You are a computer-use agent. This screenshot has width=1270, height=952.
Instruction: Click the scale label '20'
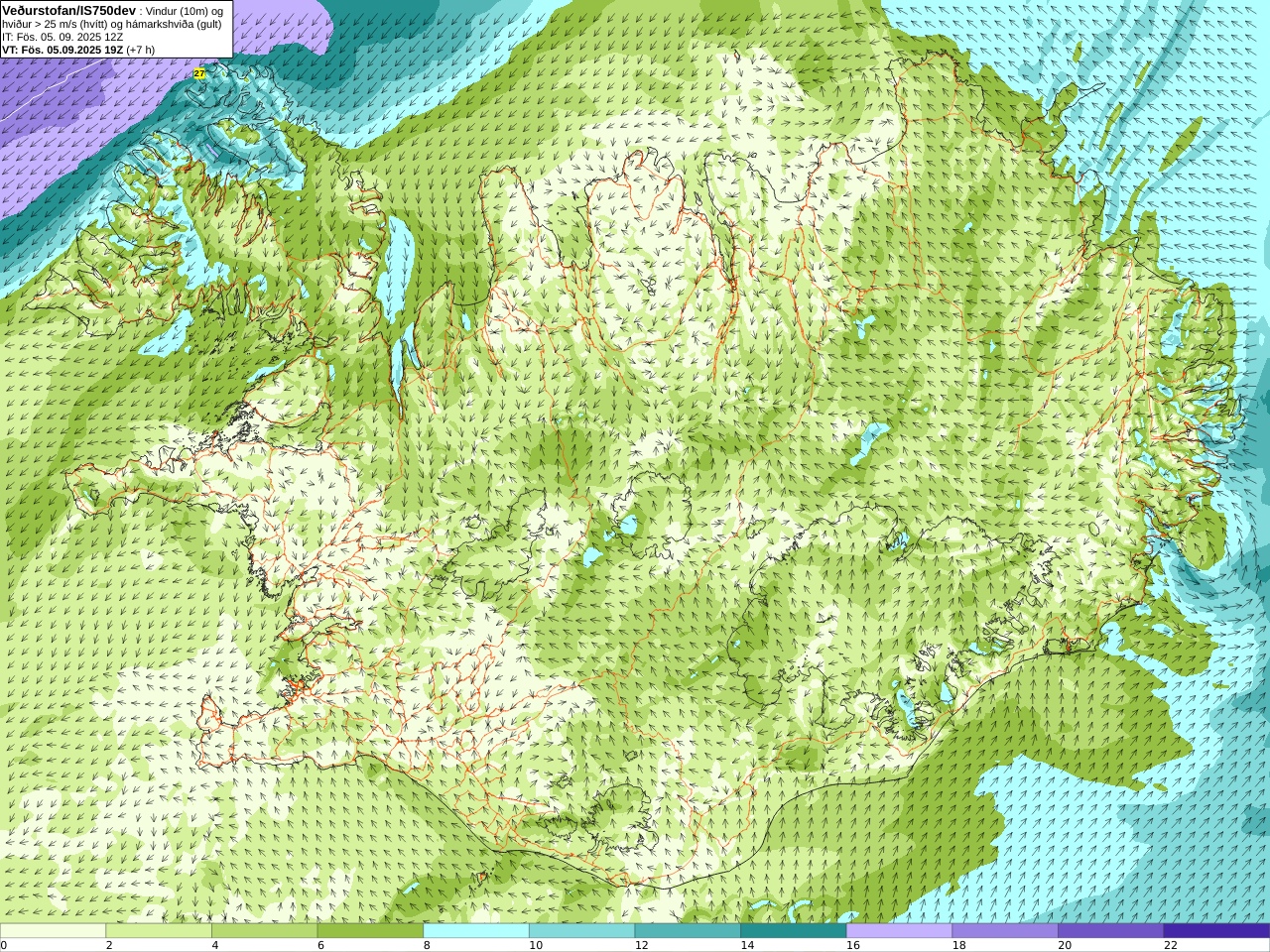(1065, 945)
